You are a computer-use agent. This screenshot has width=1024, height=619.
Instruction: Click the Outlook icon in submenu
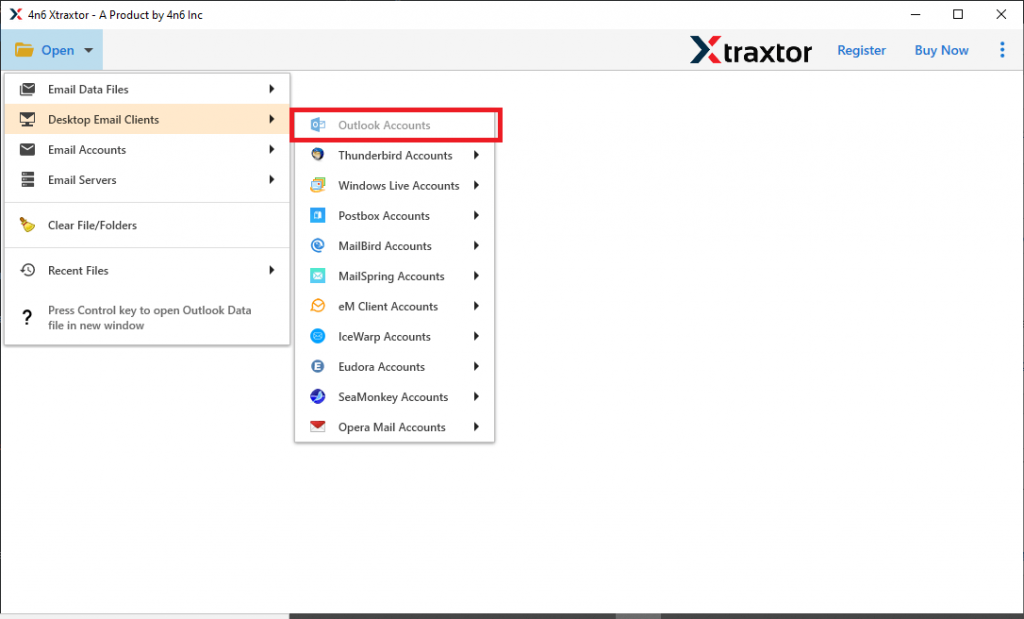(x=317, y=125)
